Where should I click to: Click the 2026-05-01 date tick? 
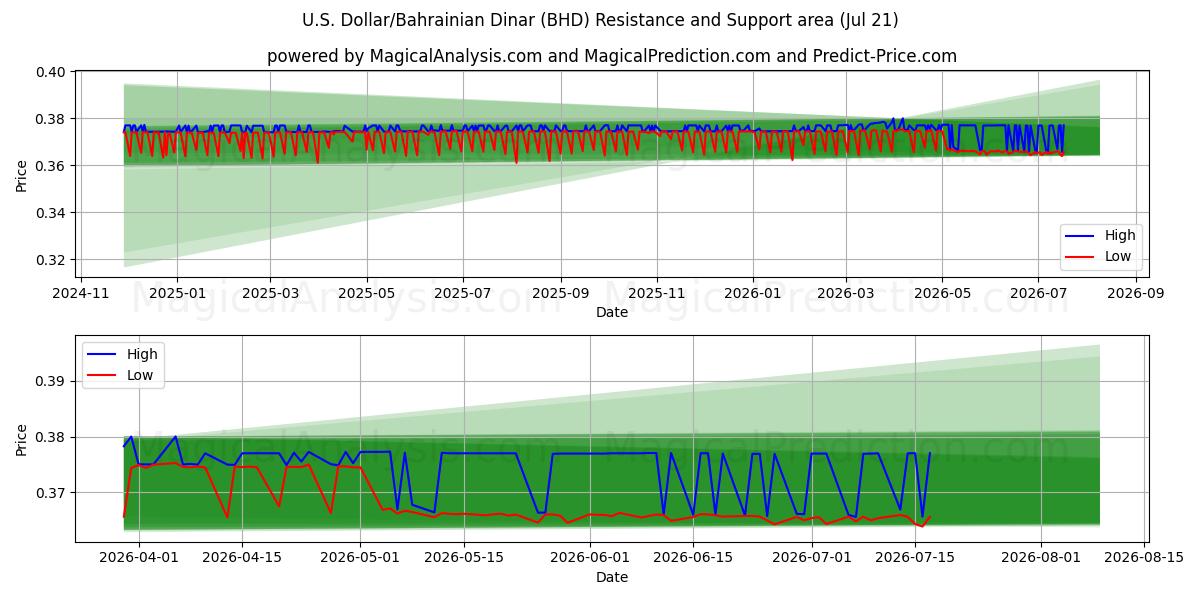[360, 559]
